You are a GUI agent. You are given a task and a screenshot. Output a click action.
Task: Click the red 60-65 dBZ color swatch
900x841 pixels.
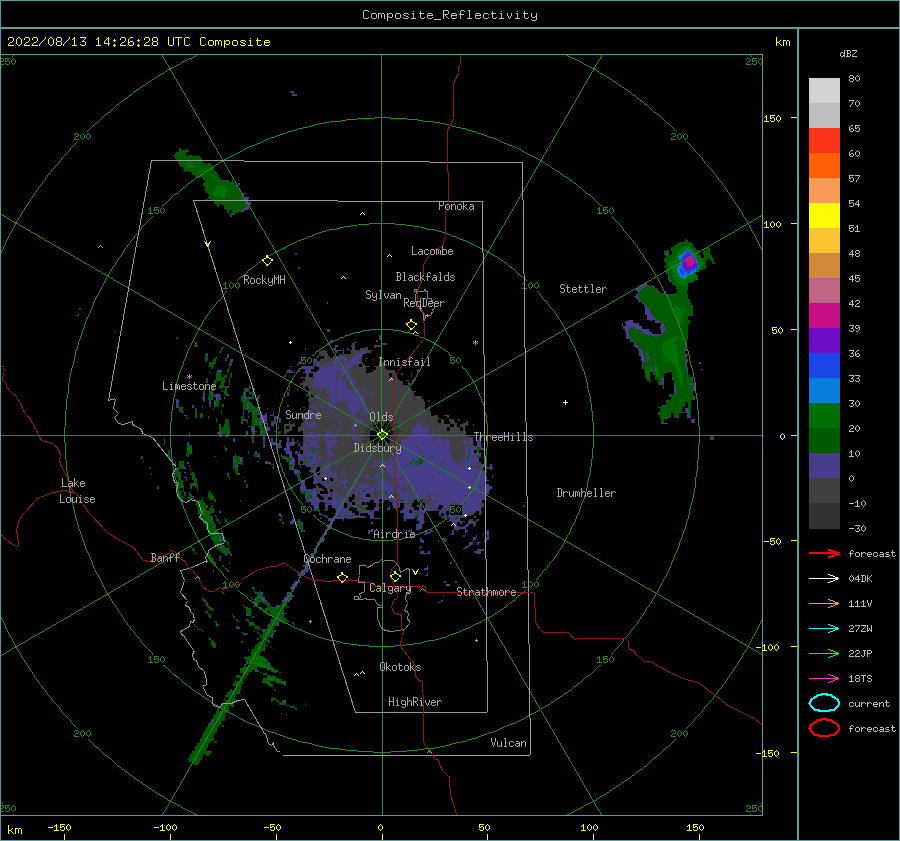click(824, 141)
